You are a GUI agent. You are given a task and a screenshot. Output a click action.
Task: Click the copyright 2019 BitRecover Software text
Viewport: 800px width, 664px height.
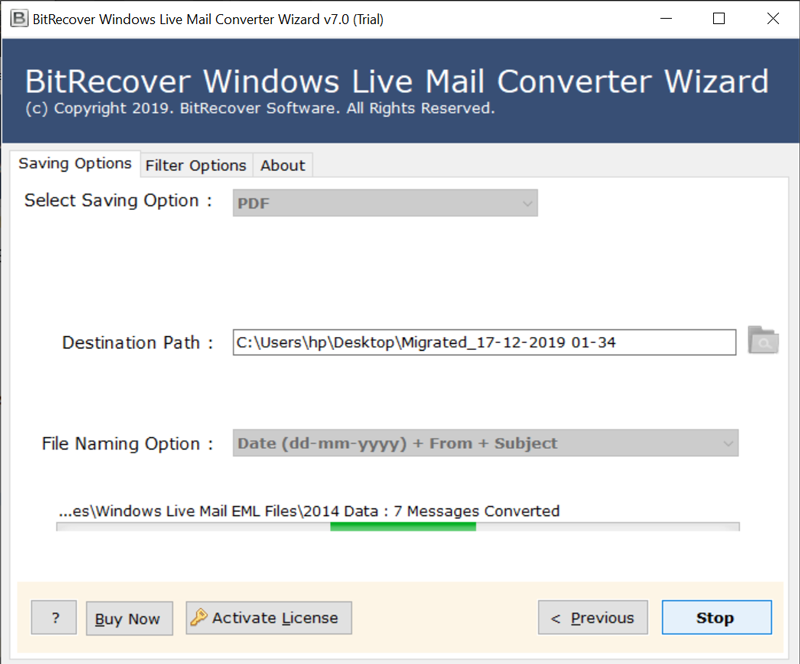260,108
